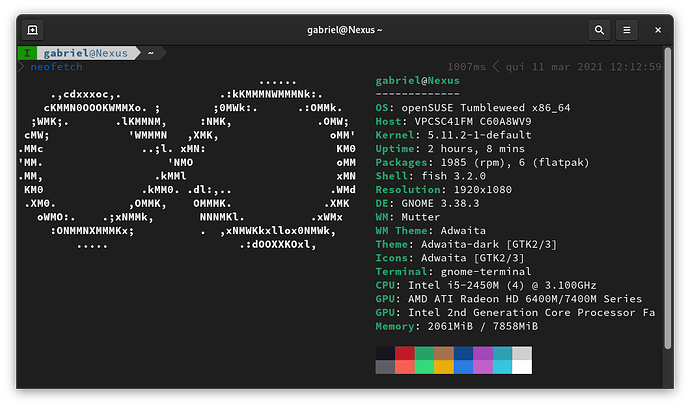690x407 pixels.
Task: Click the date qui 11 mar 2021 12:12:59
Action: 584,67
